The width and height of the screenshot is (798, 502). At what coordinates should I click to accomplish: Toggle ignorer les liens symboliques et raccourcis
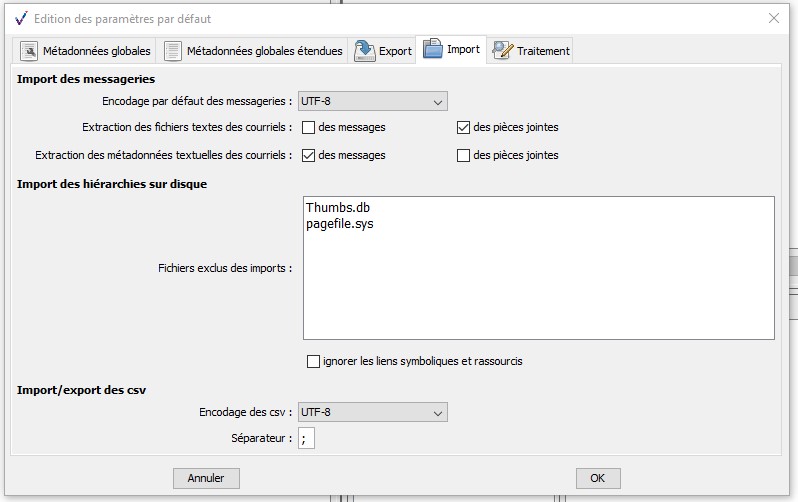[x=314, y=361]
